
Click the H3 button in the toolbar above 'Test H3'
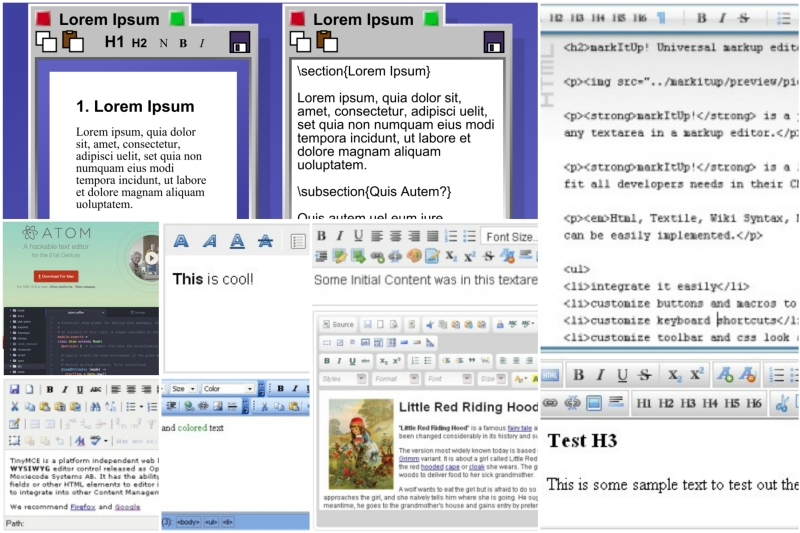pos(688,403)
